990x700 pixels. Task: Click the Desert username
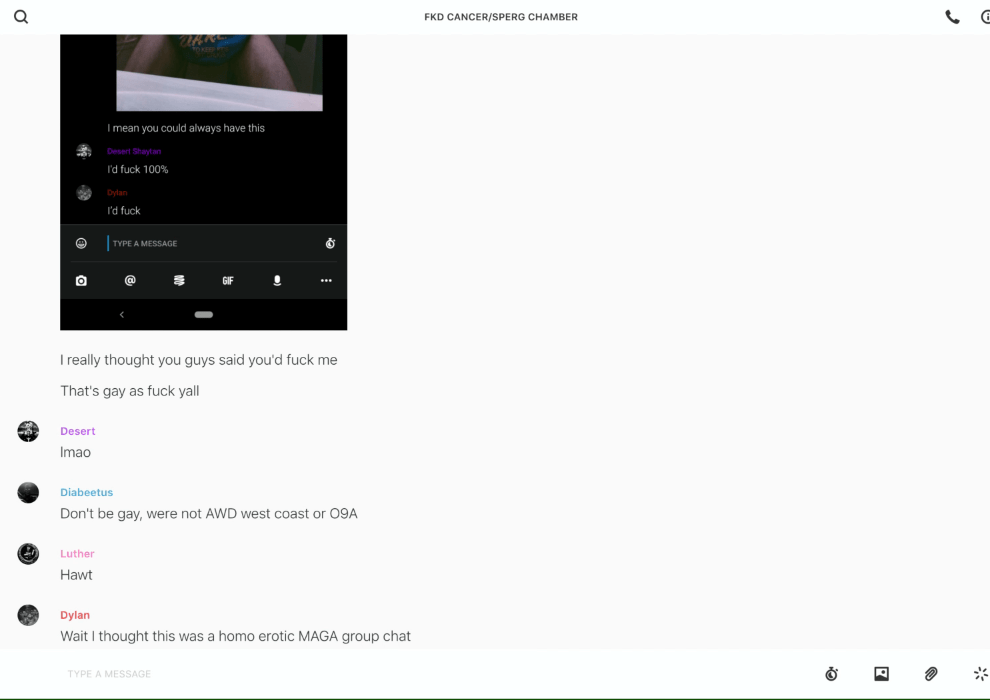78,431
